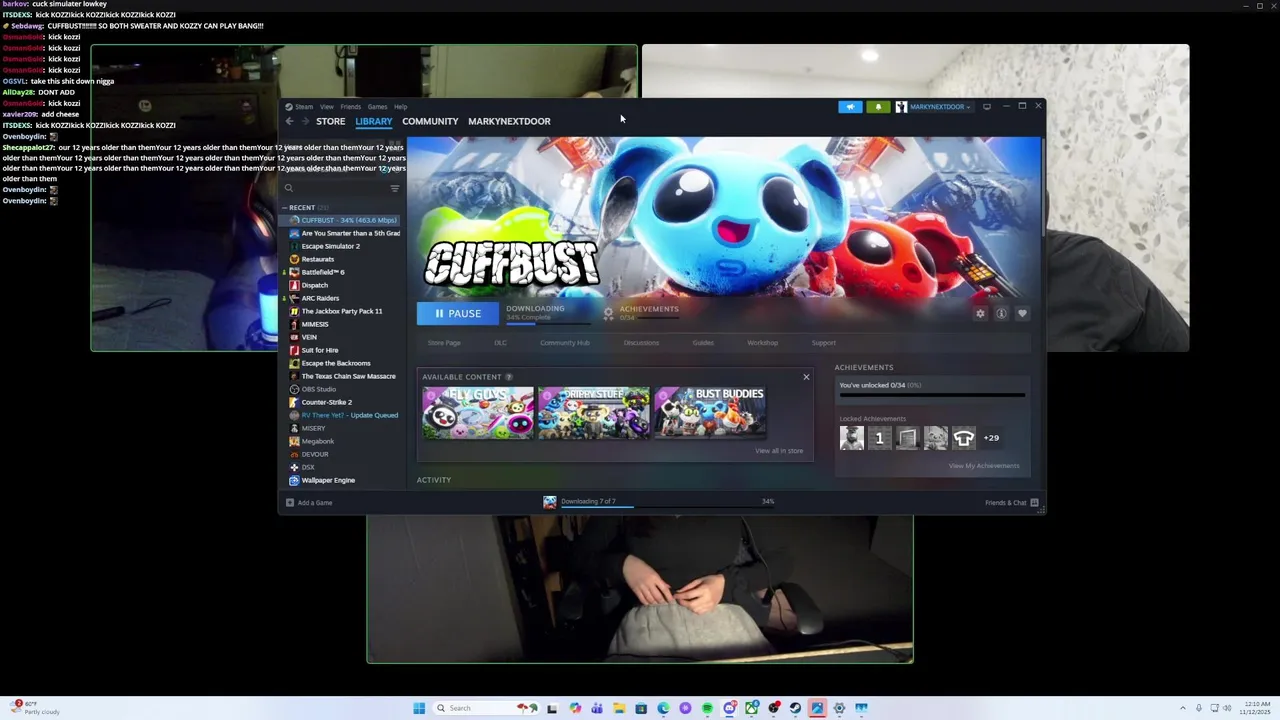Click the Add a Game plus icon

pyautogui.click(x=290, y=503)
